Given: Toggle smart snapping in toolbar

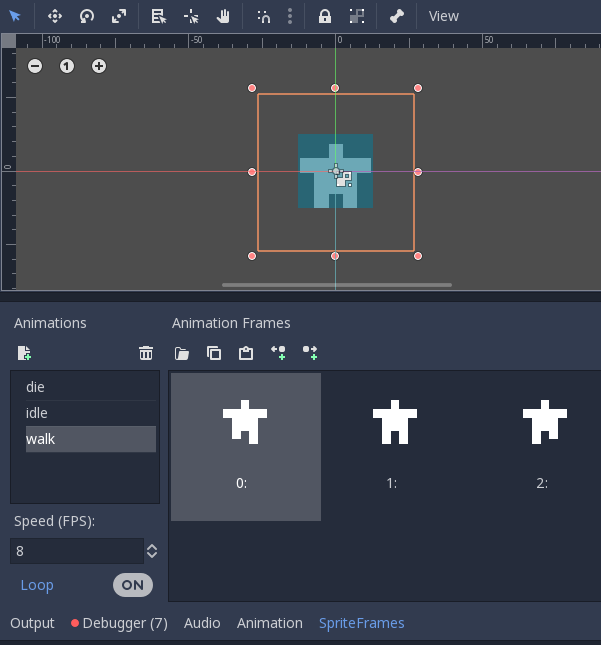Looking at the screenshot, I should (x=263, y=16).
